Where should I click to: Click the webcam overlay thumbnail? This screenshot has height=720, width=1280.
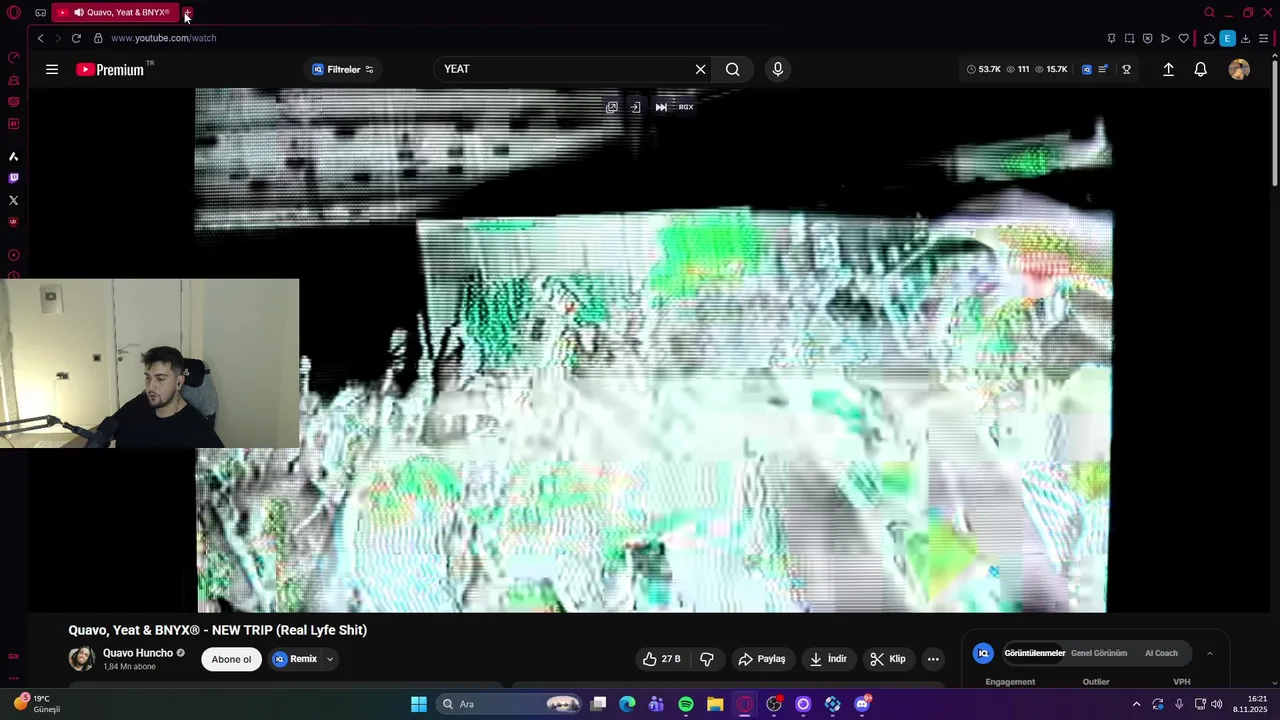pos(149,363)
